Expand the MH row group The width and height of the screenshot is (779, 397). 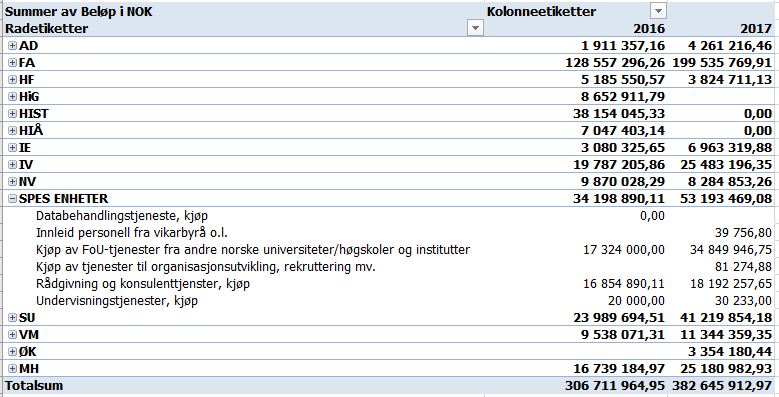(13, 368)
